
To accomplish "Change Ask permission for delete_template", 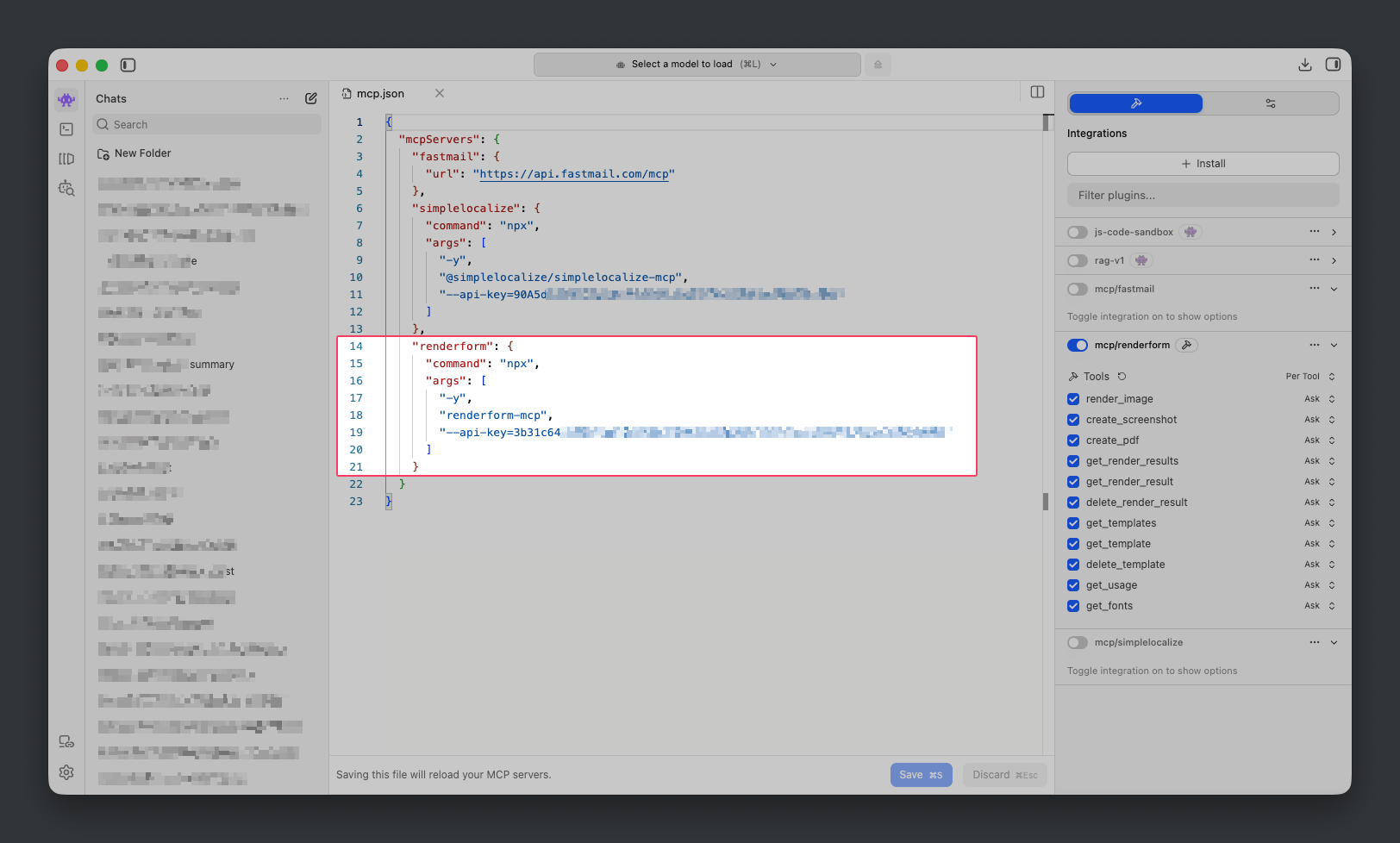I will click(1320, 565).
